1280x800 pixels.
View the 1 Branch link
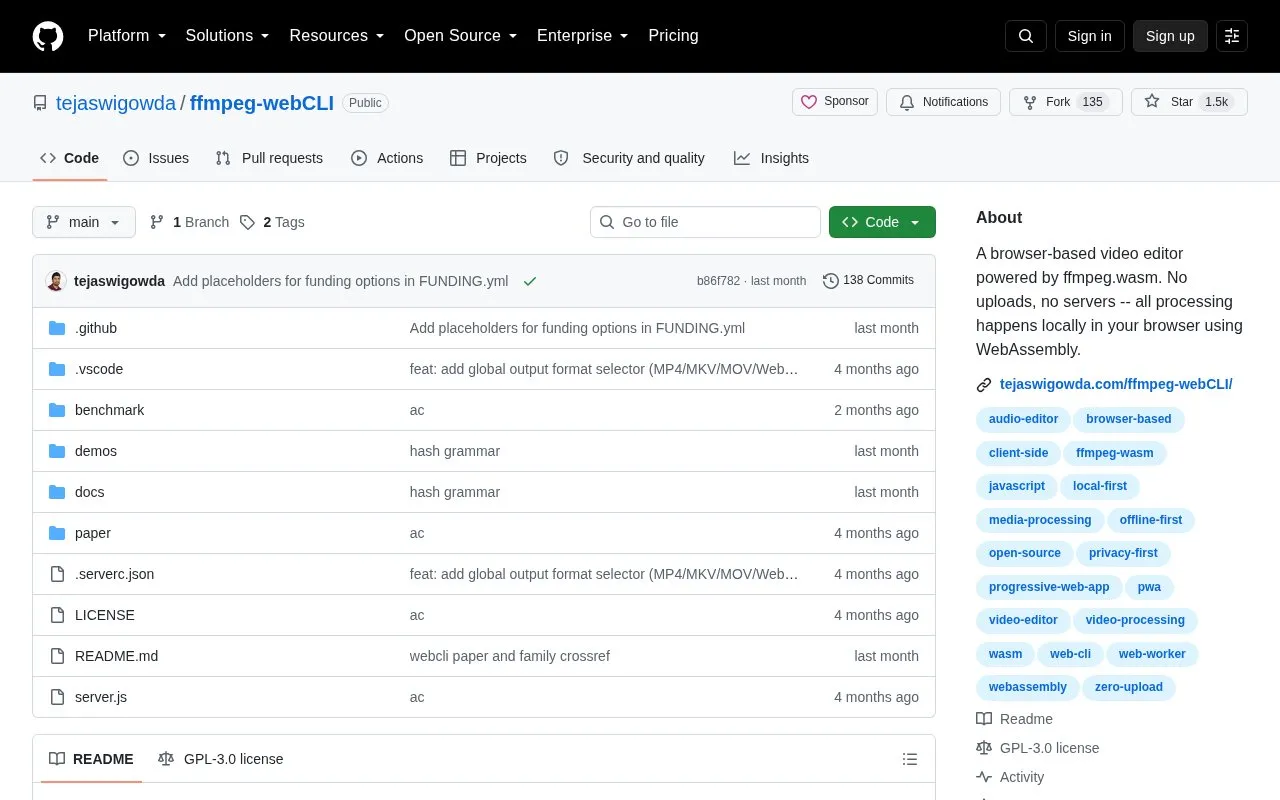189,222
